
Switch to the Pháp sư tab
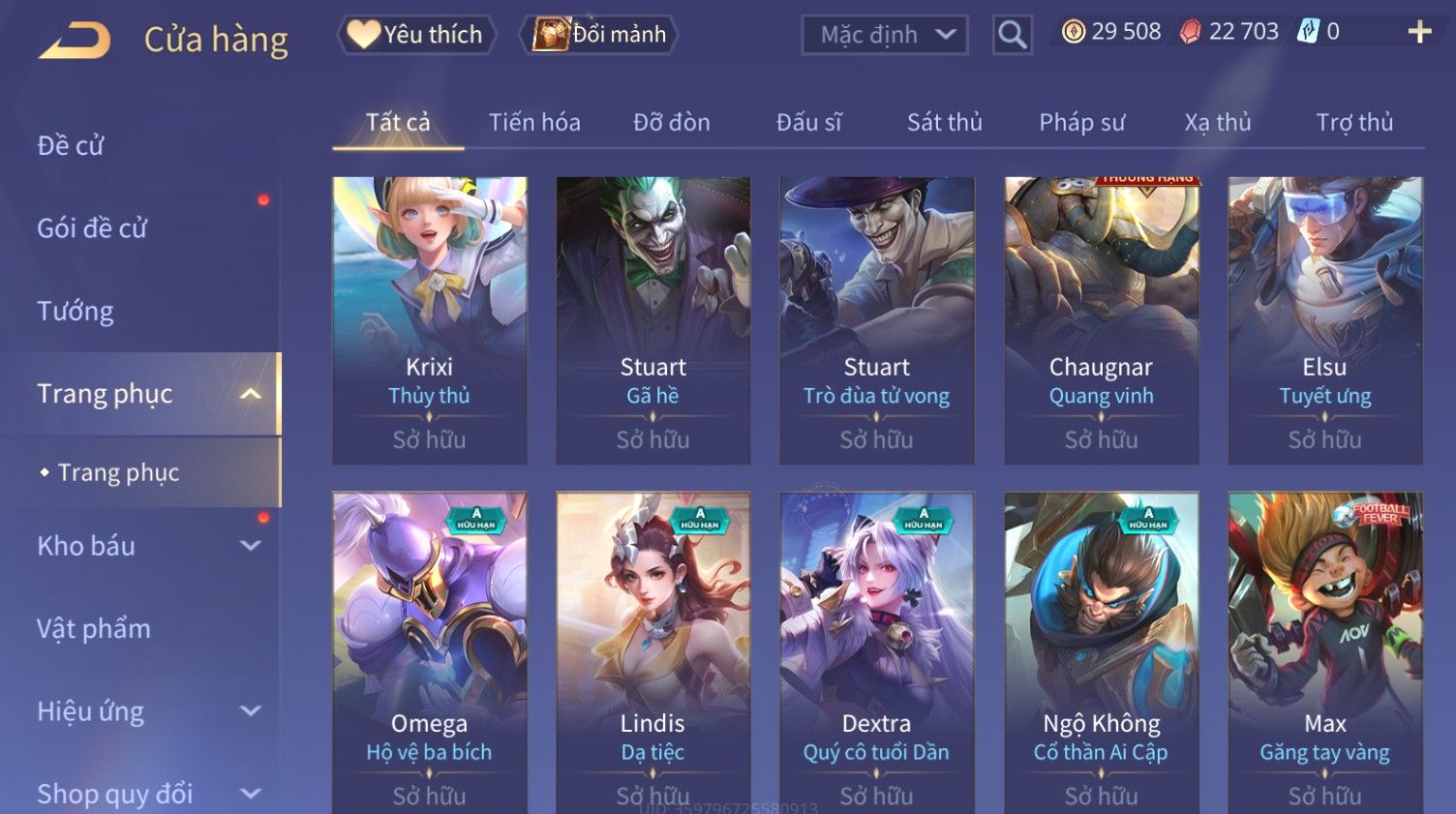(1081, 123)
